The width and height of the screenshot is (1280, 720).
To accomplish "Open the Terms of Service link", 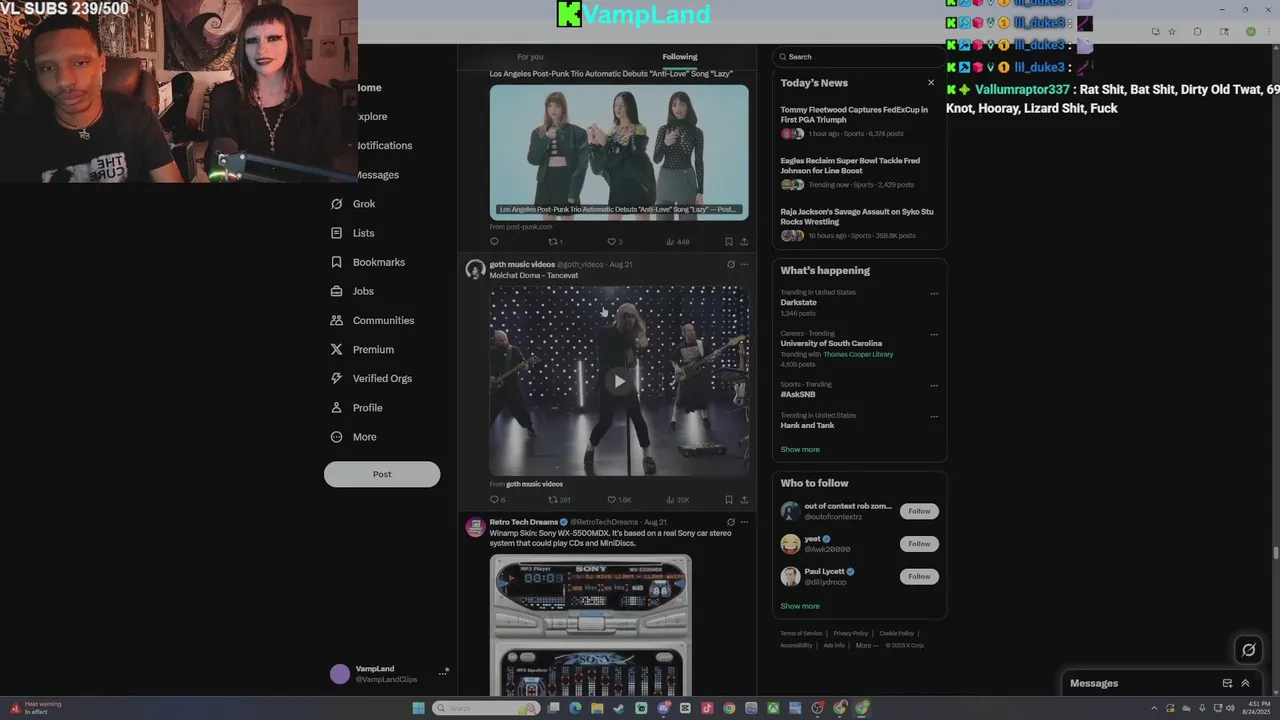I will (x=801, y=633).
